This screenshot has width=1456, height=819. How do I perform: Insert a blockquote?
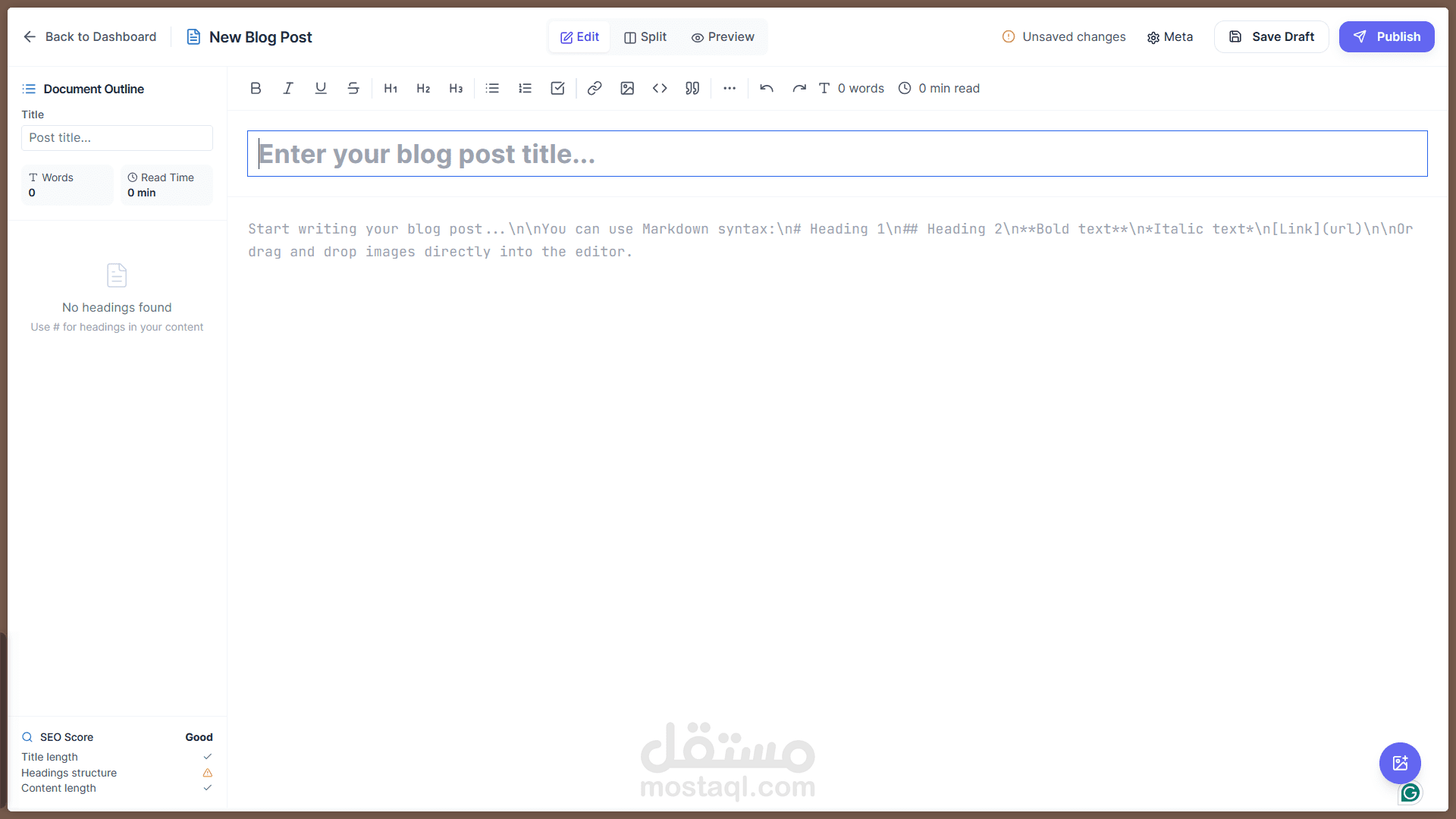692,89
